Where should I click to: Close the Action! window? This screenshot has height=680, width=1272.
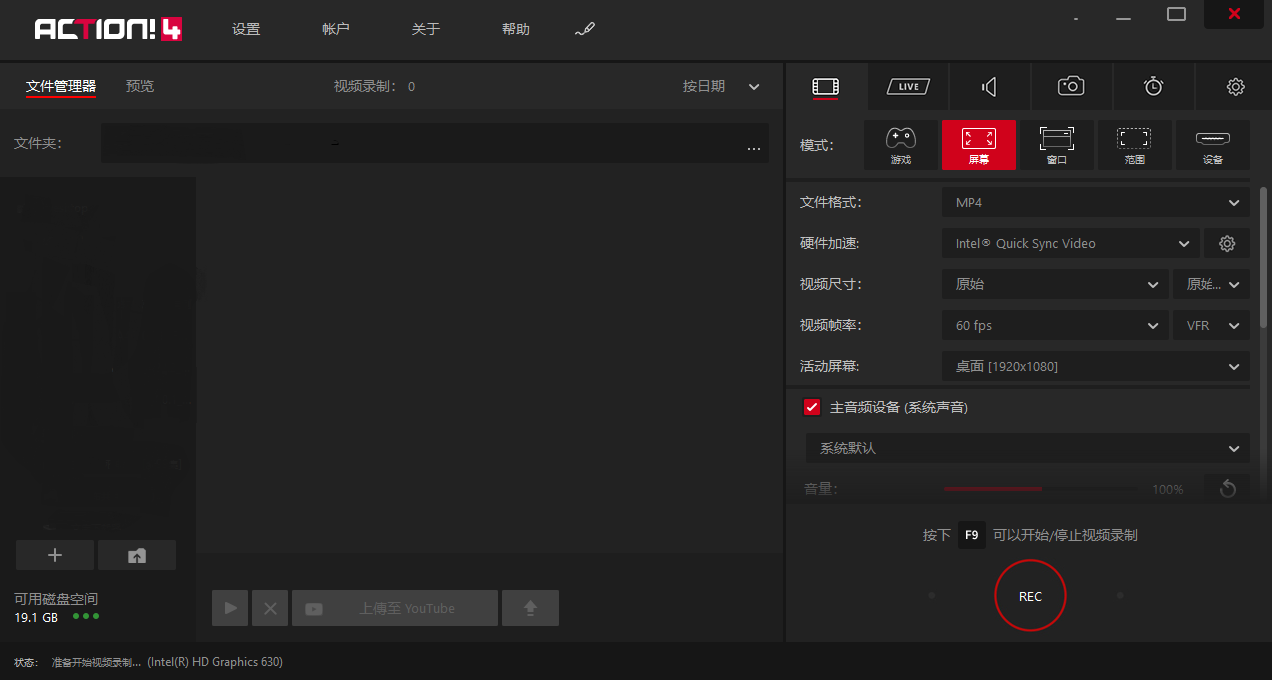tap(1234, 14)
